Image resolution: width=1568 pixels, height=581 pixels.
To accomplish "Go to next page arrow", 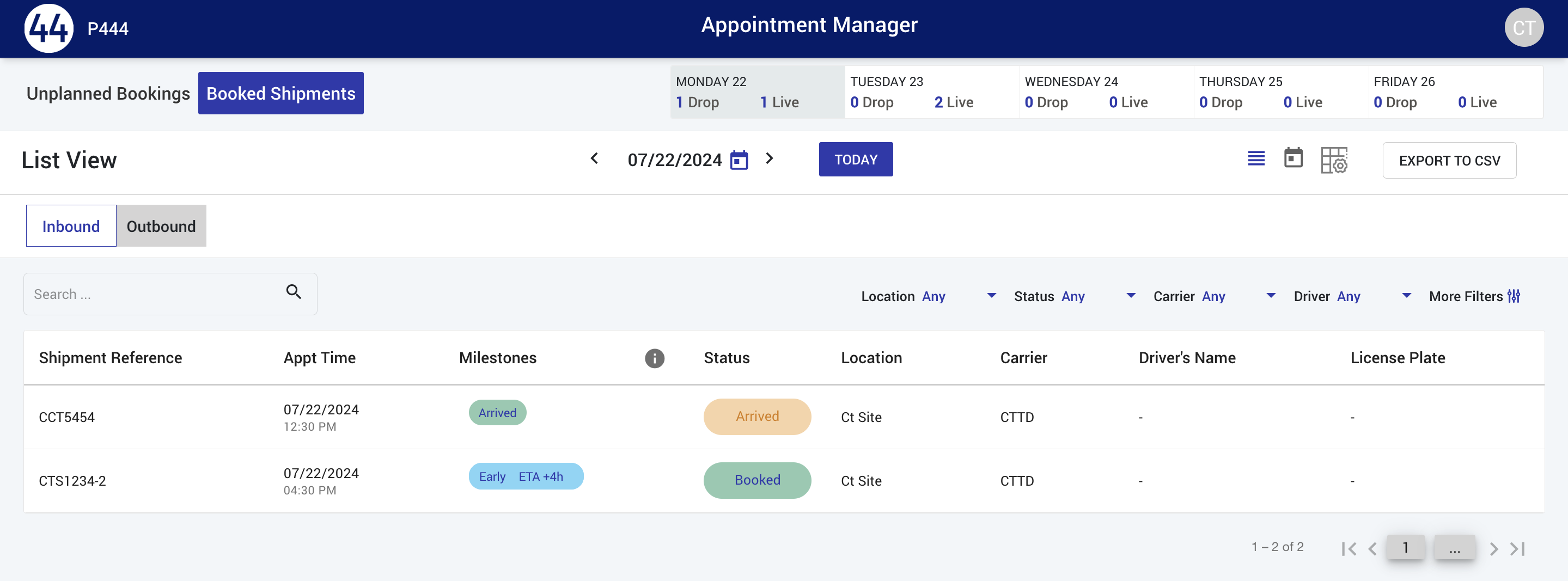I will pos(1493,549).
